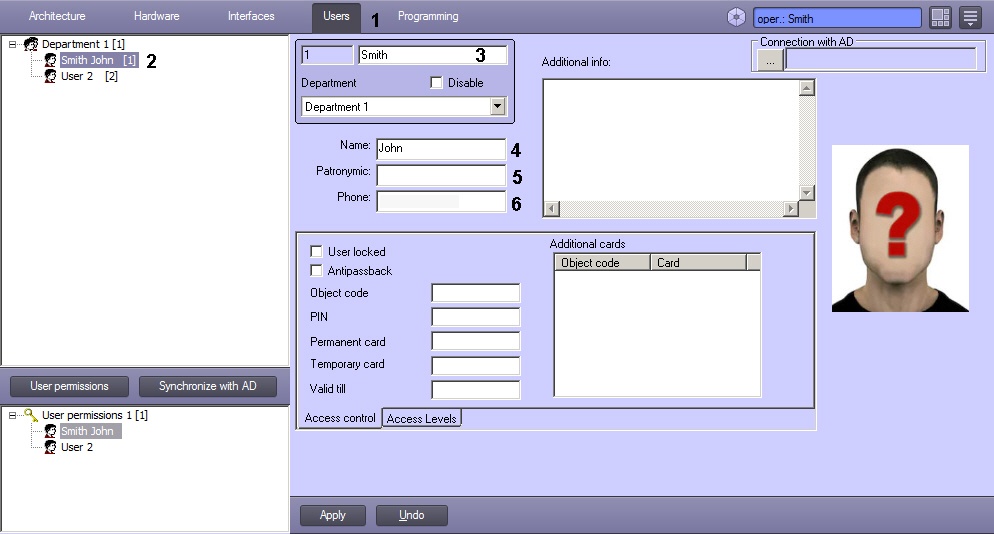The height and width of the screenshot is (534, 994).
Task: Click the Object code column header in Additional cards
Action: 602,263
